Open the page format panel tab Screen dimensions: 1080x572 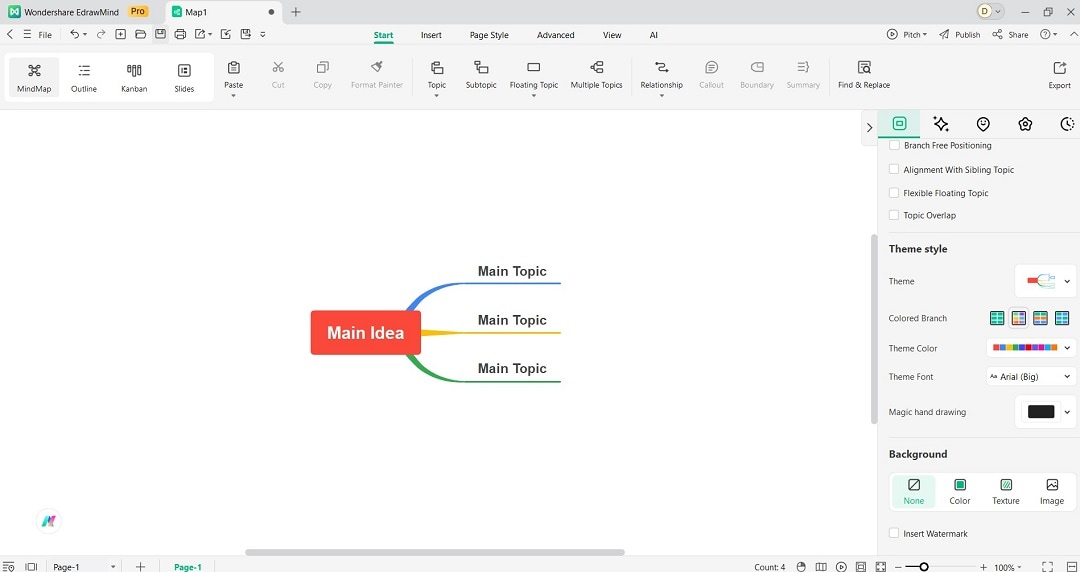coord(899,124)
